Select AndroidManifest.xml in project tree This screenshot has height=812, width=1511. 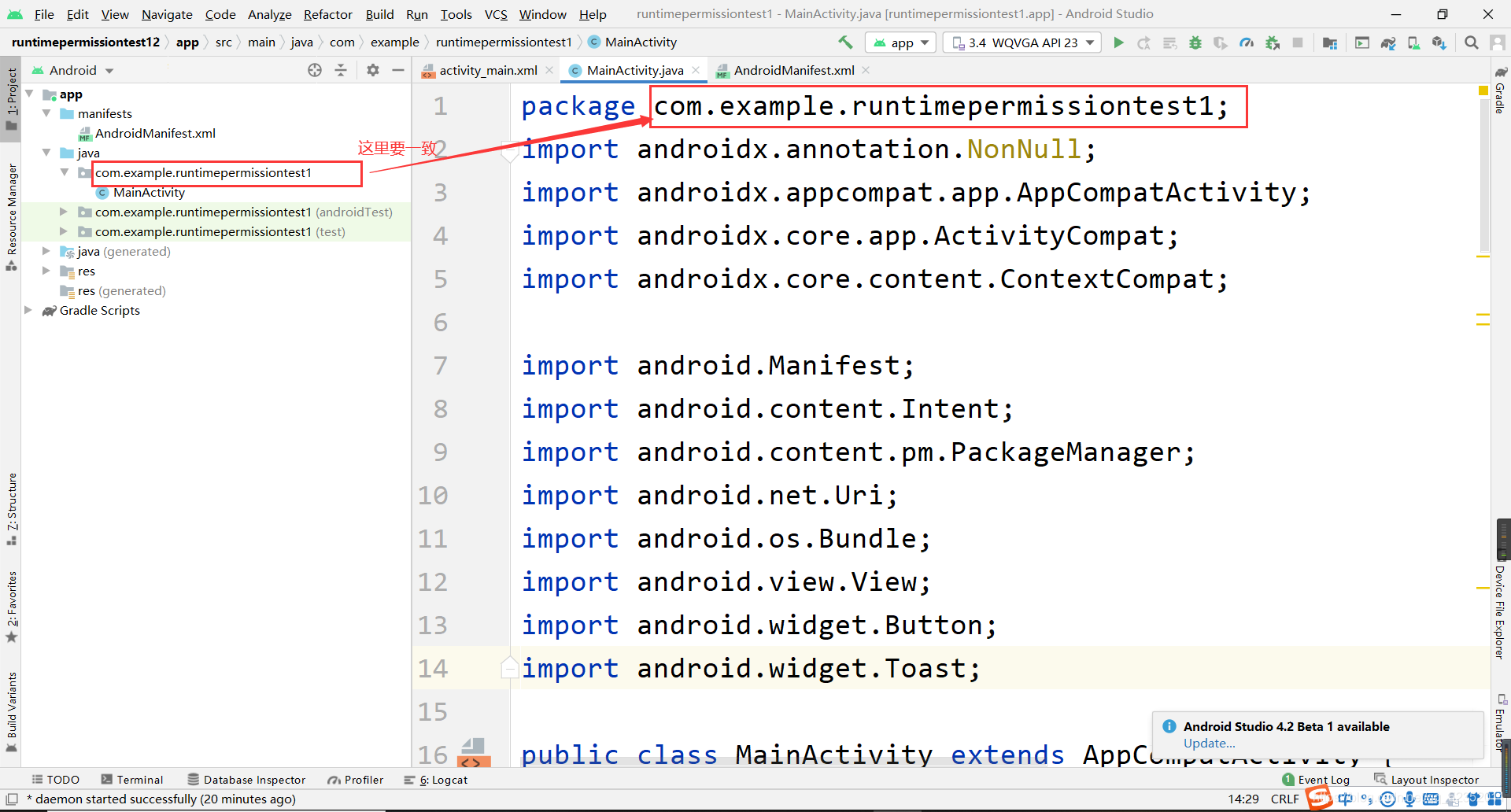tap(147, 133)
